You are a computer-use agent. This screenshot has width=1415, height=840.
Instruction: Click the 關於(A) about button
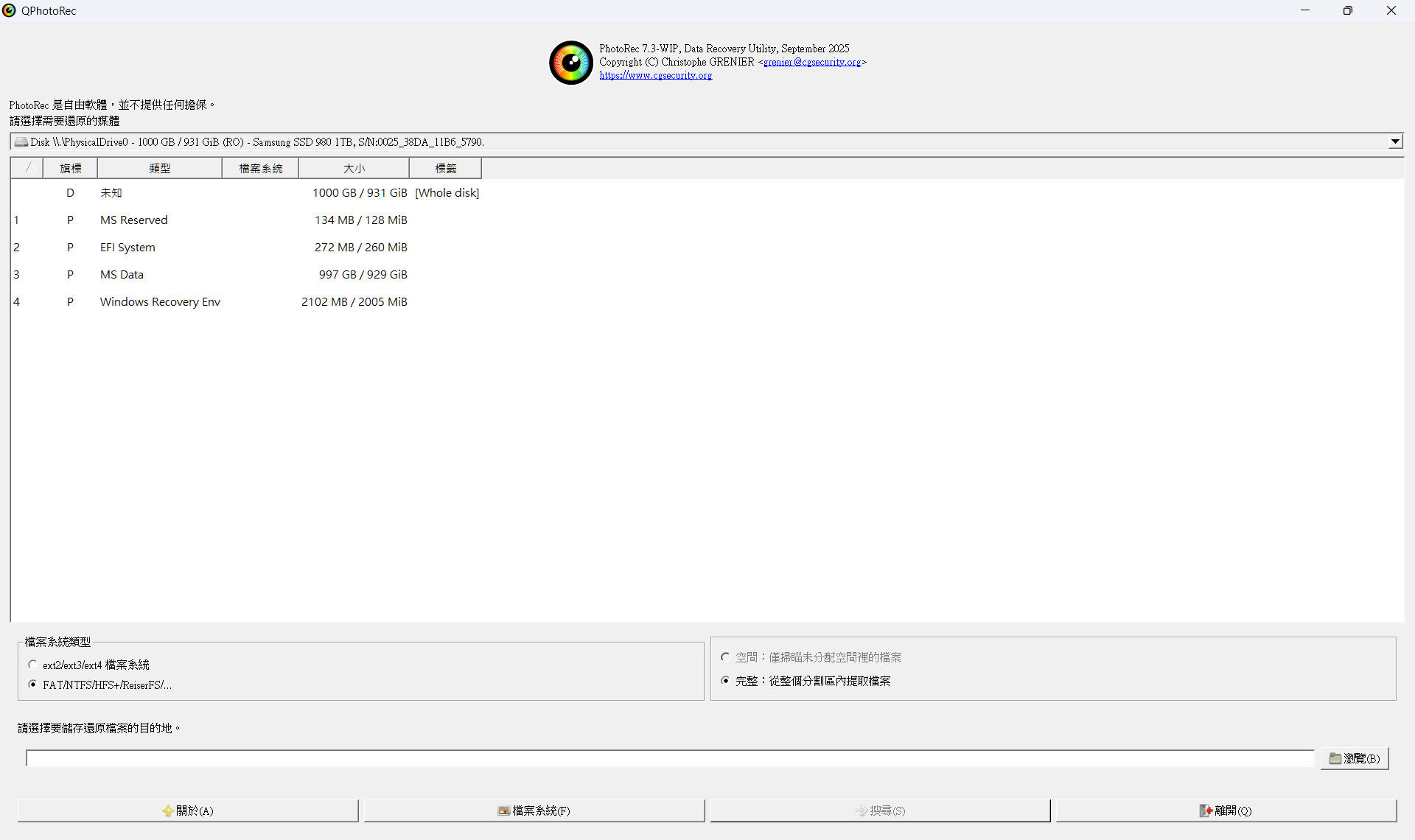pyautogui.click(x=188, y=811)
